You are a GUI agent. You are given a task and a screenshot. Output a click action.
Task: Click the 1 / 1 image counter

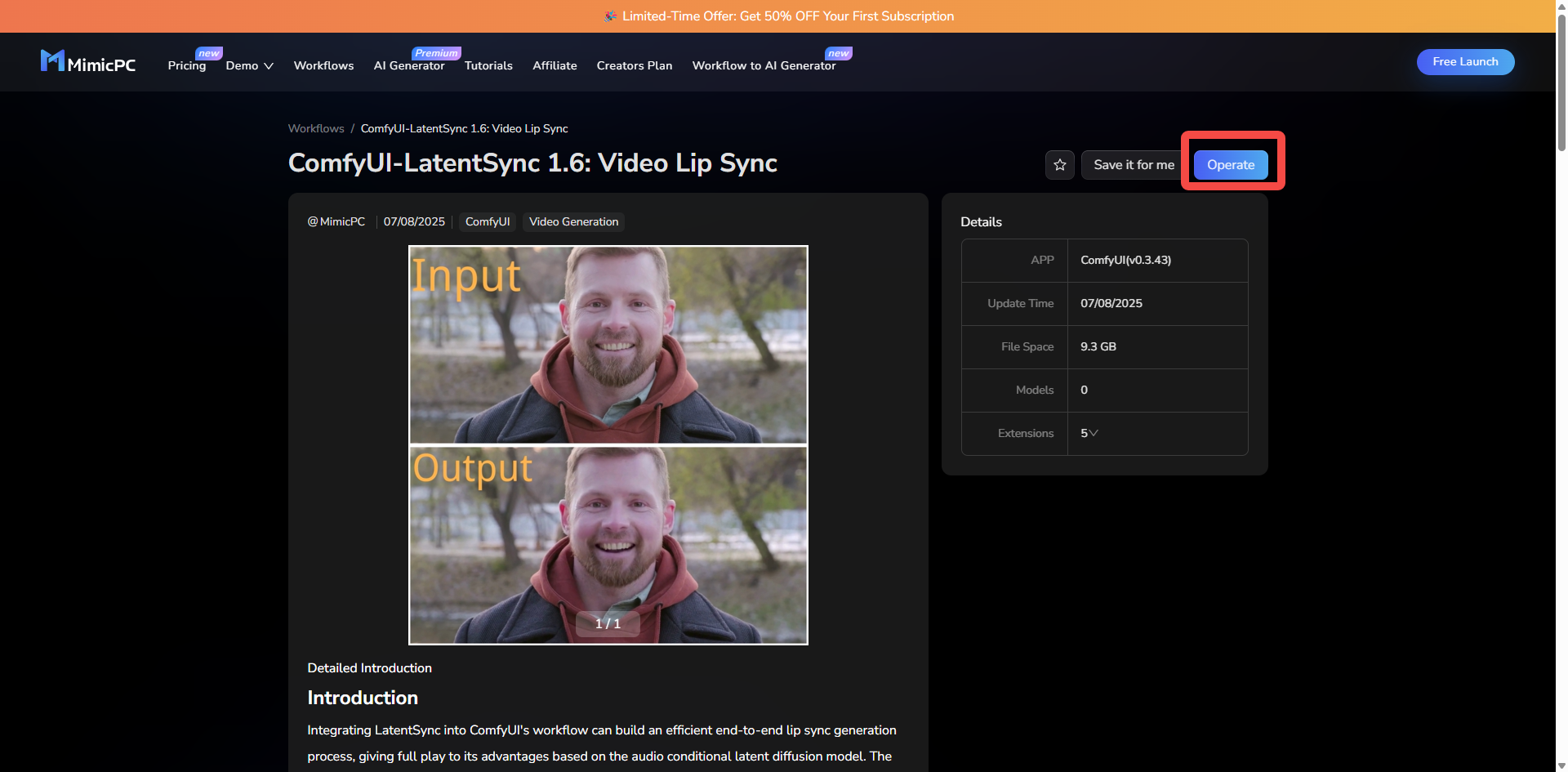pos(608,623)
